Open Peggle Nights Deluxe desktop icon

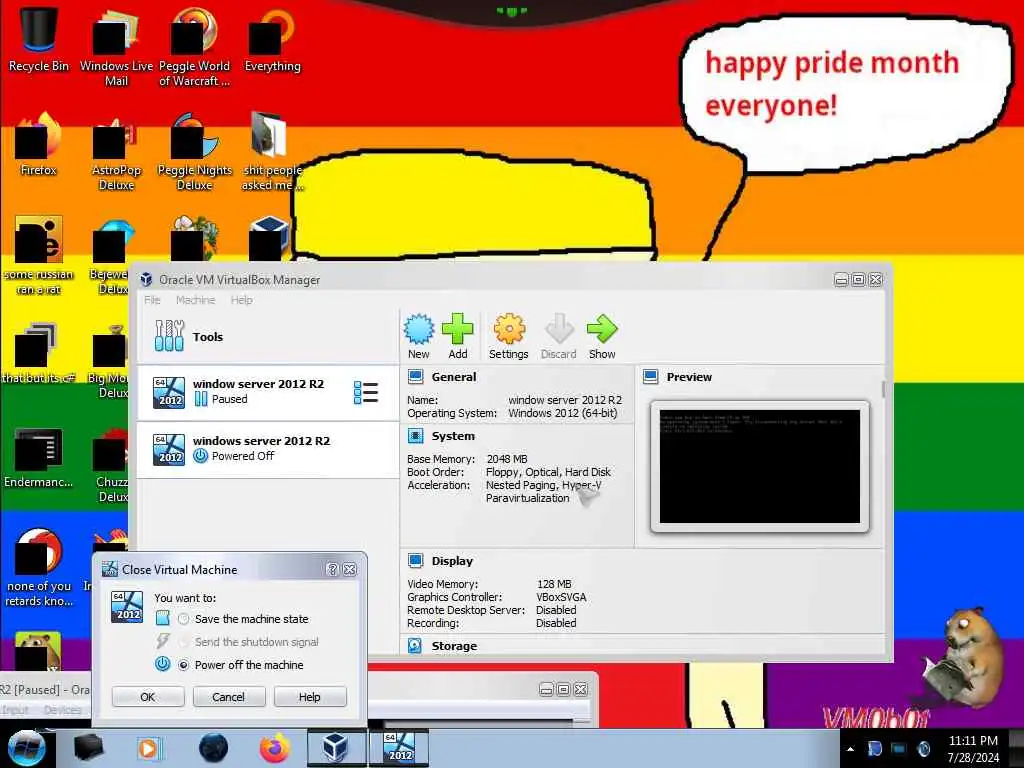195,152
